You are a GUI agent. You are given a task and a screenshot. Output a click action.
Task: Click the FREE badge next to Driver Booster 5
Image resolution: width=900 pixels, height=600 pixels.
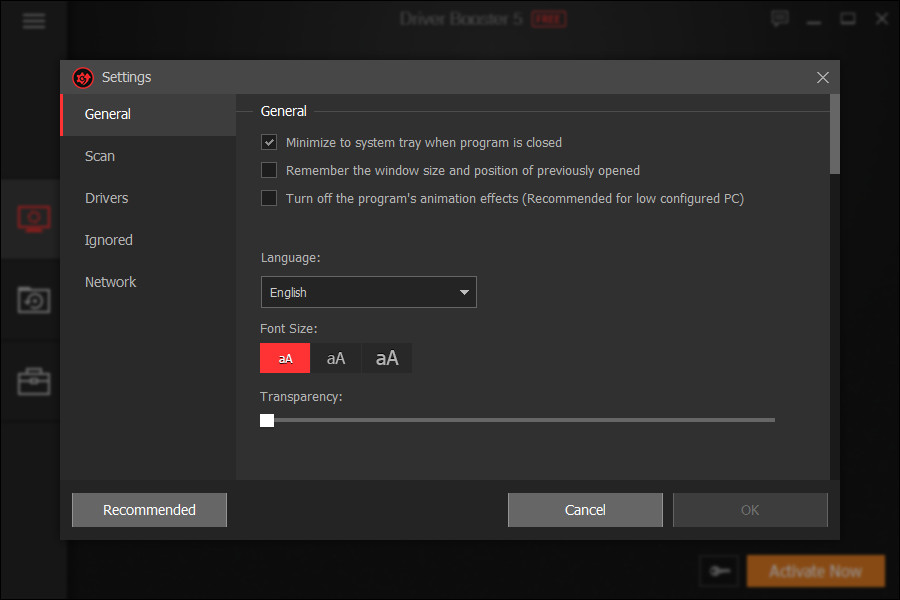pos(548,18)
